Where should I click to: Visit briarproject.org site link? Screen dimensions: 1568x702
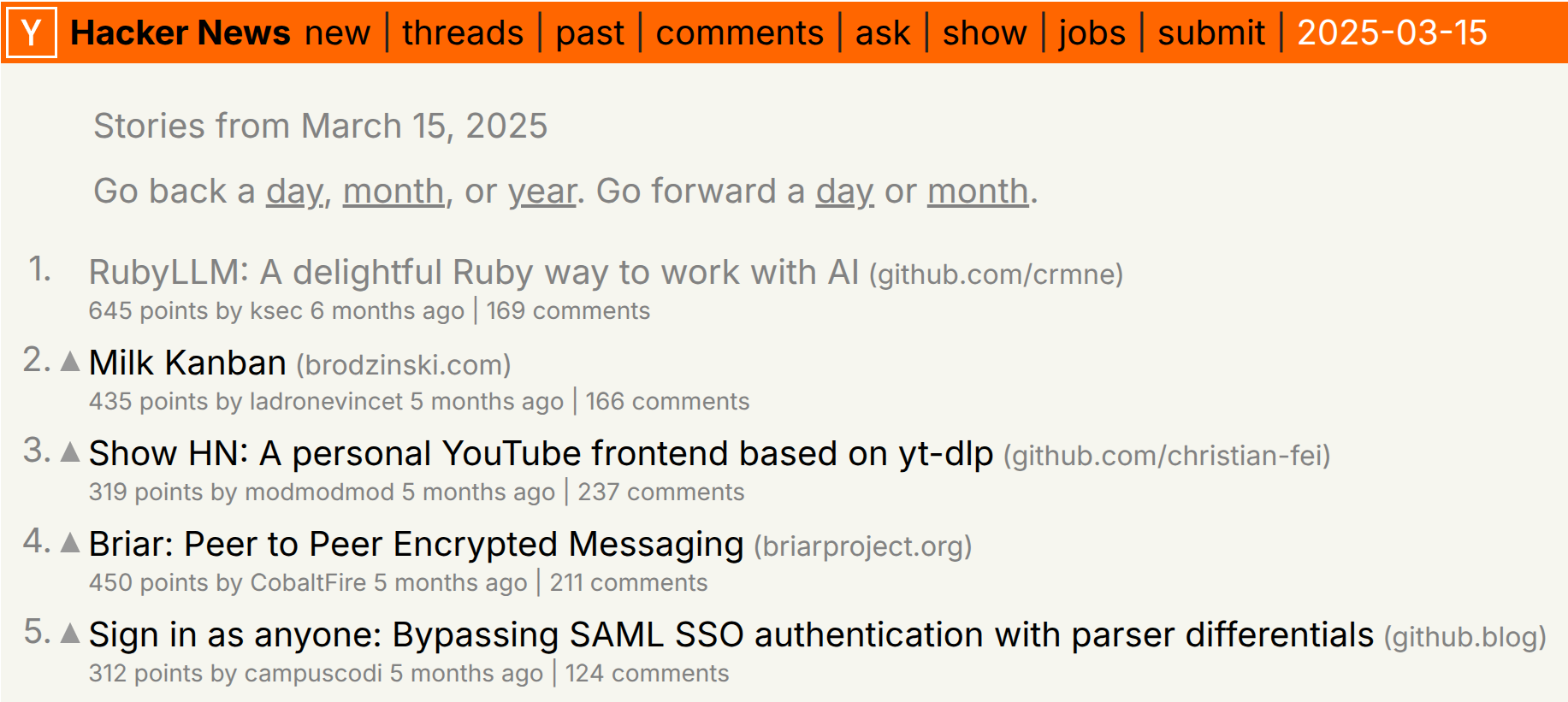tap(863, 546)
